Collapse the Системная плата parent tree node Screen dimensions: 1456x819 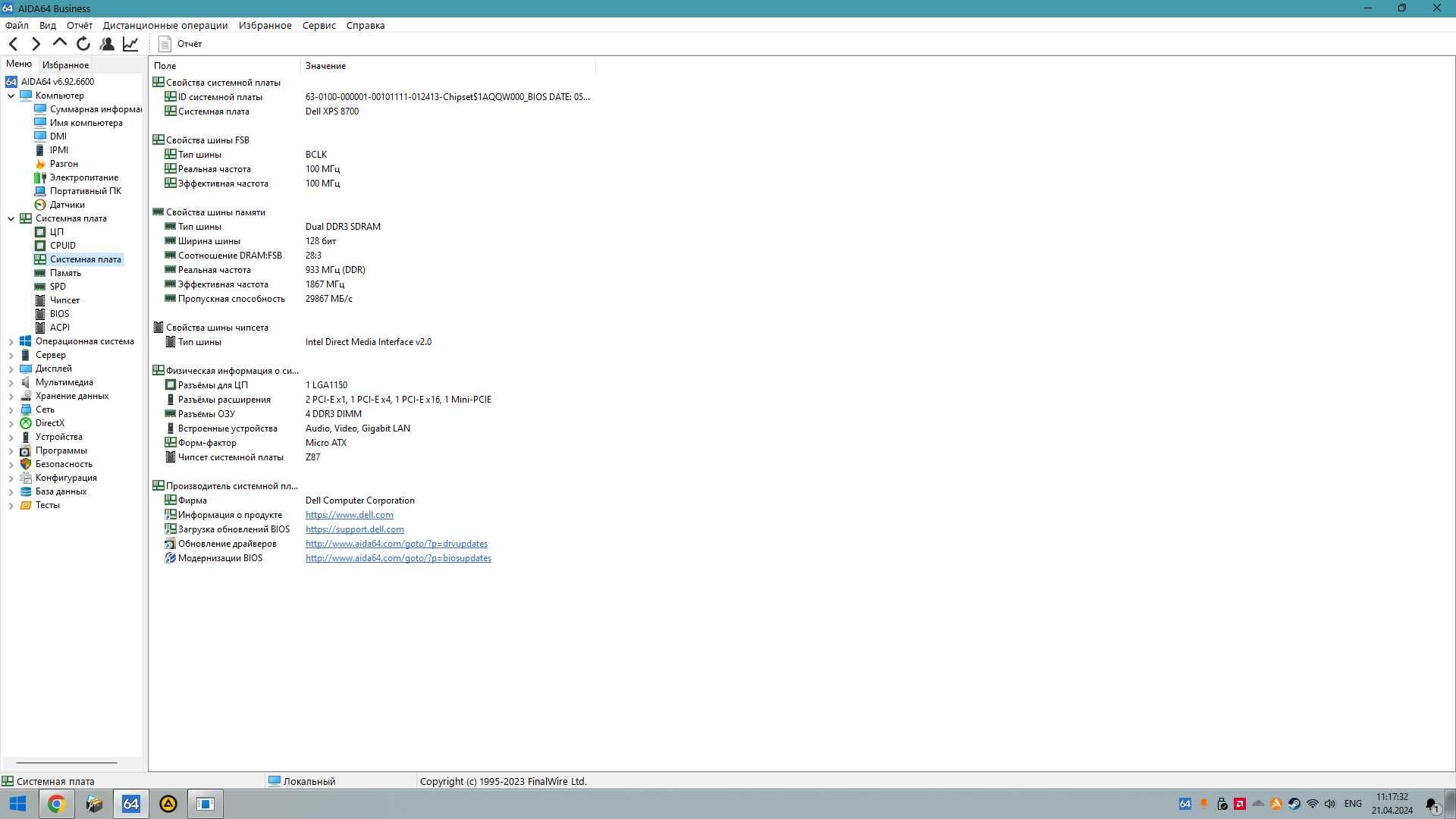pos(11,218)
